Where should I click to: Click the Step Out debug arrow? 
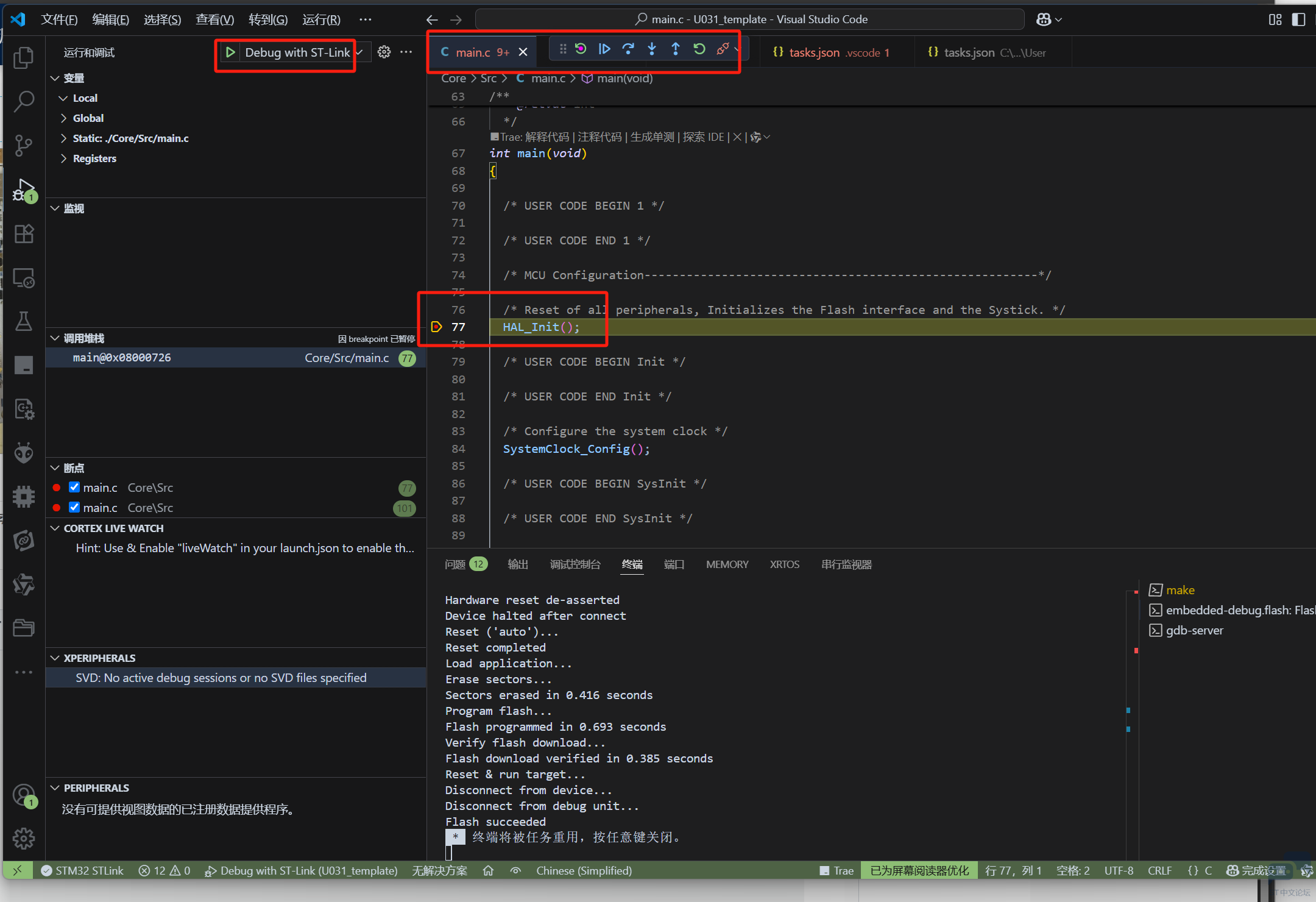coord(676,49)
